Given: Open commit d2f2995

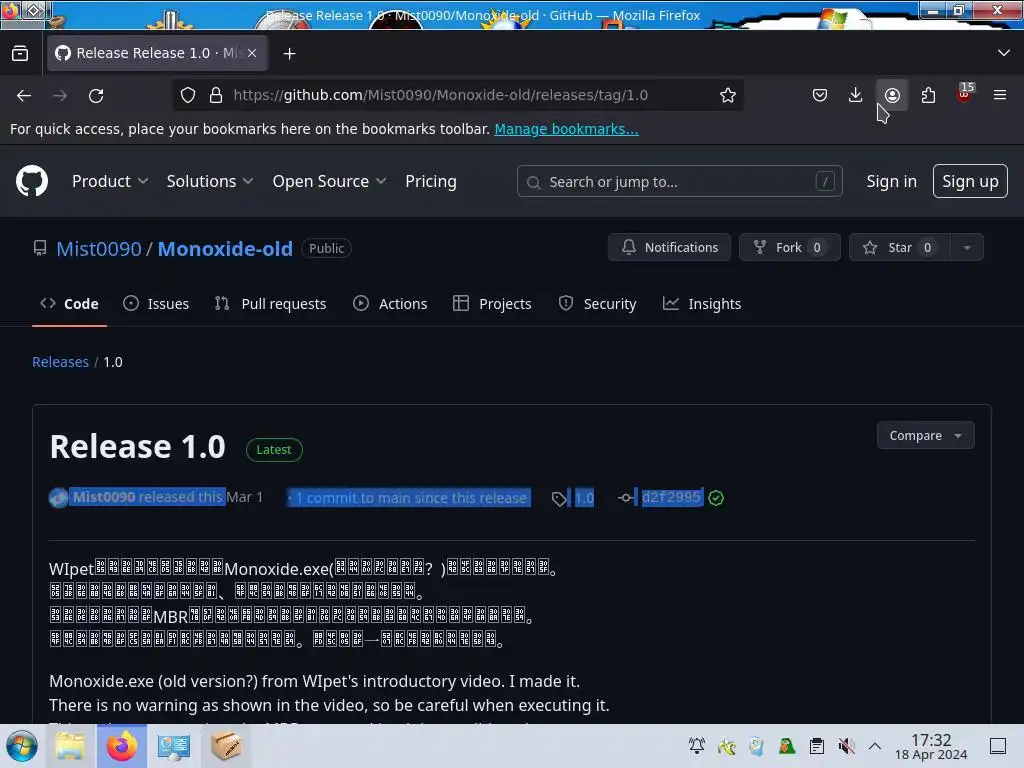Looking at the screenshot, I should coord(671,498).
